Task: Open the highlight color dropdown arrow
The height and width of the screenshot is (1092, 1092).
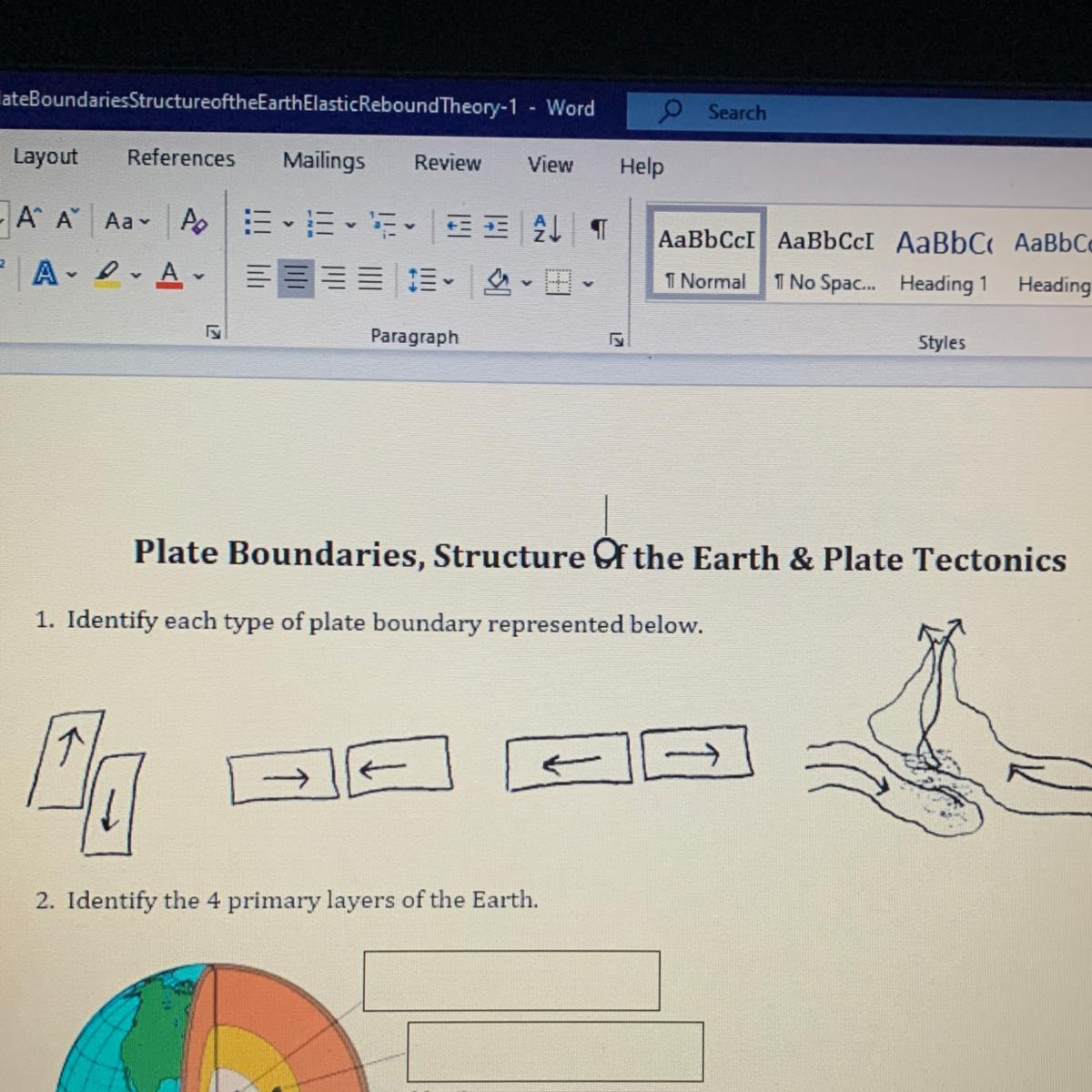Action: pos(136,274)
